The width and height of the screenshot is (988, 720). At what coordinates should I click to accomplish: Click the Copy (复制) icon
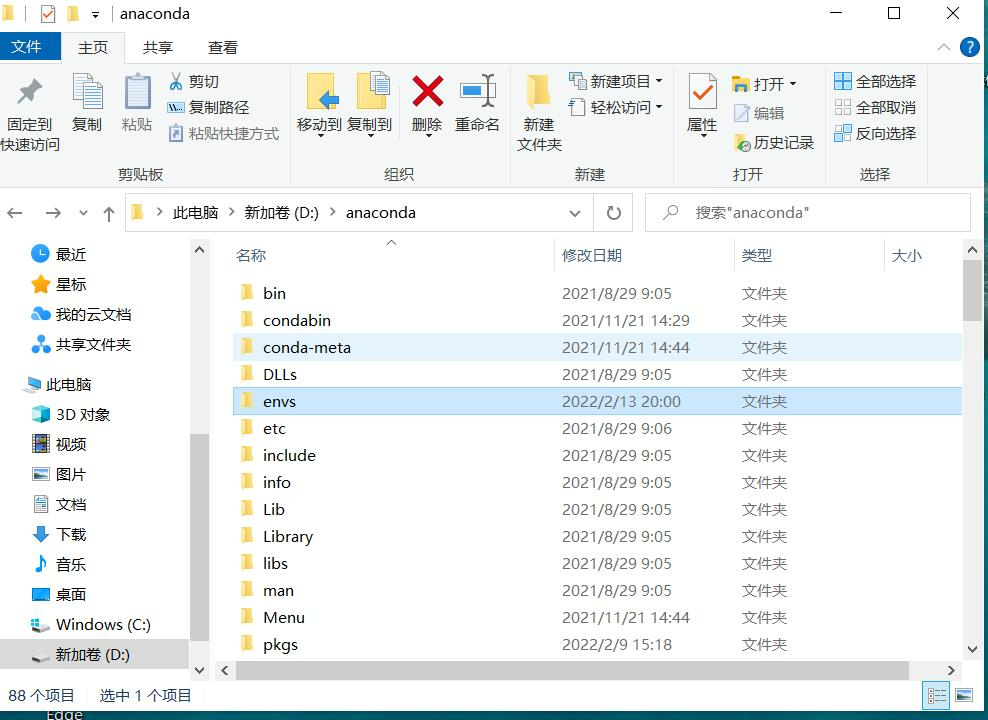[88, 103]
